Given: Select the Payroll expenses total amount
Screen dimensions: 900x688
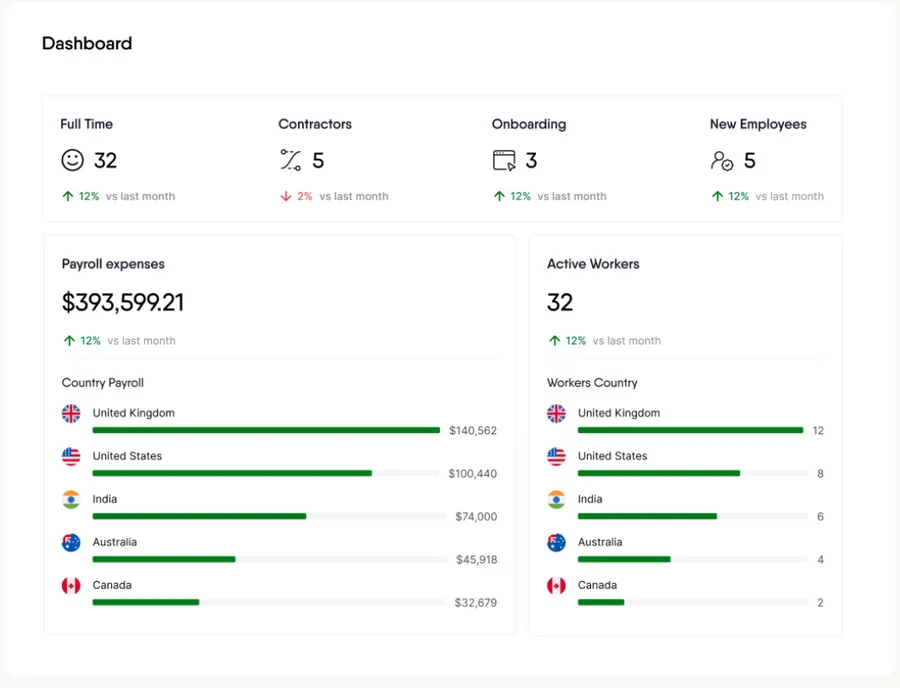Looking at the screenshot, I should click(123, 302).
